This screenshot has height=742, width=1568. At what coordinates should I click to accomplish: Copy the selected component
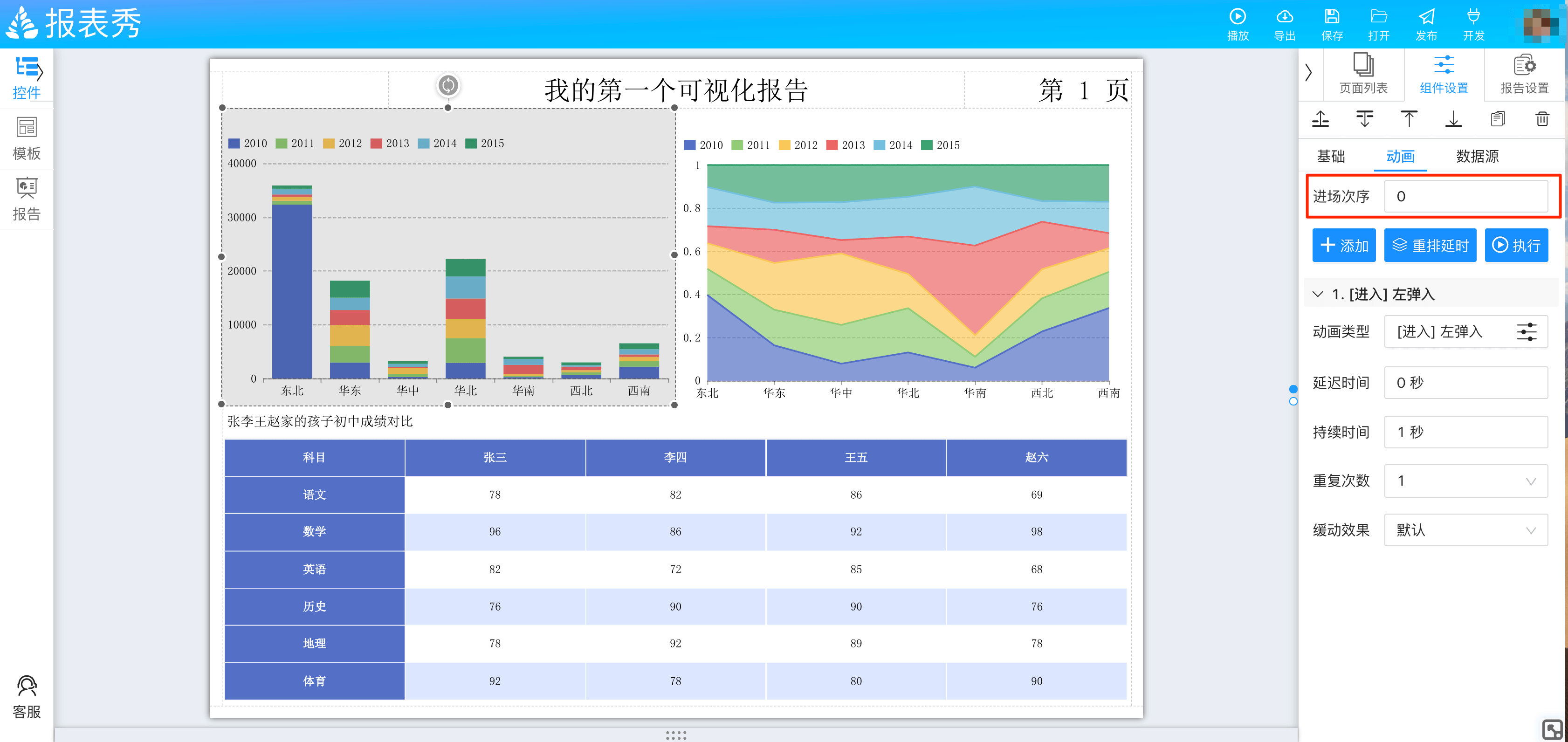point(1498,119)
